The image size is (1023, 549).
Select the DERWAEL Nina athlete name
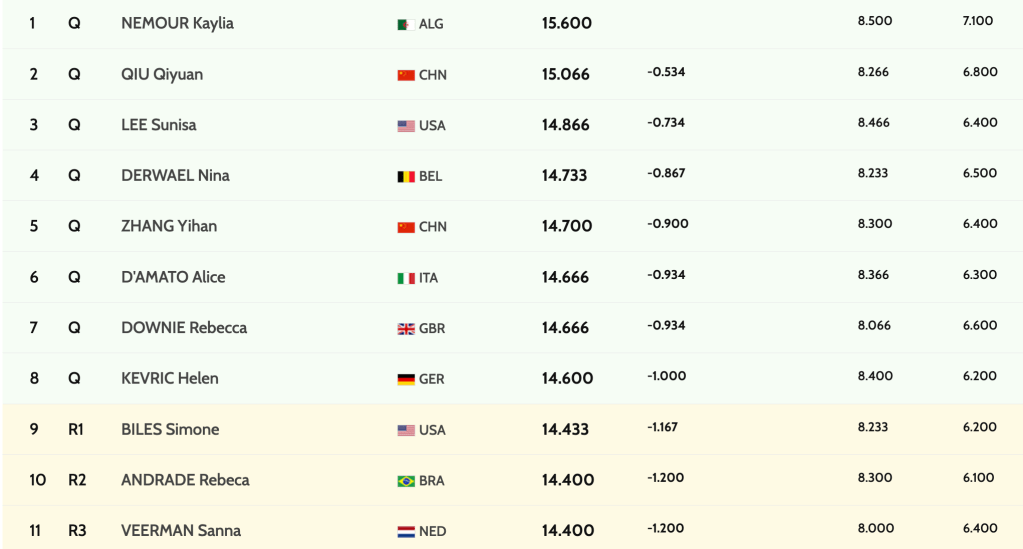(175, 175)
